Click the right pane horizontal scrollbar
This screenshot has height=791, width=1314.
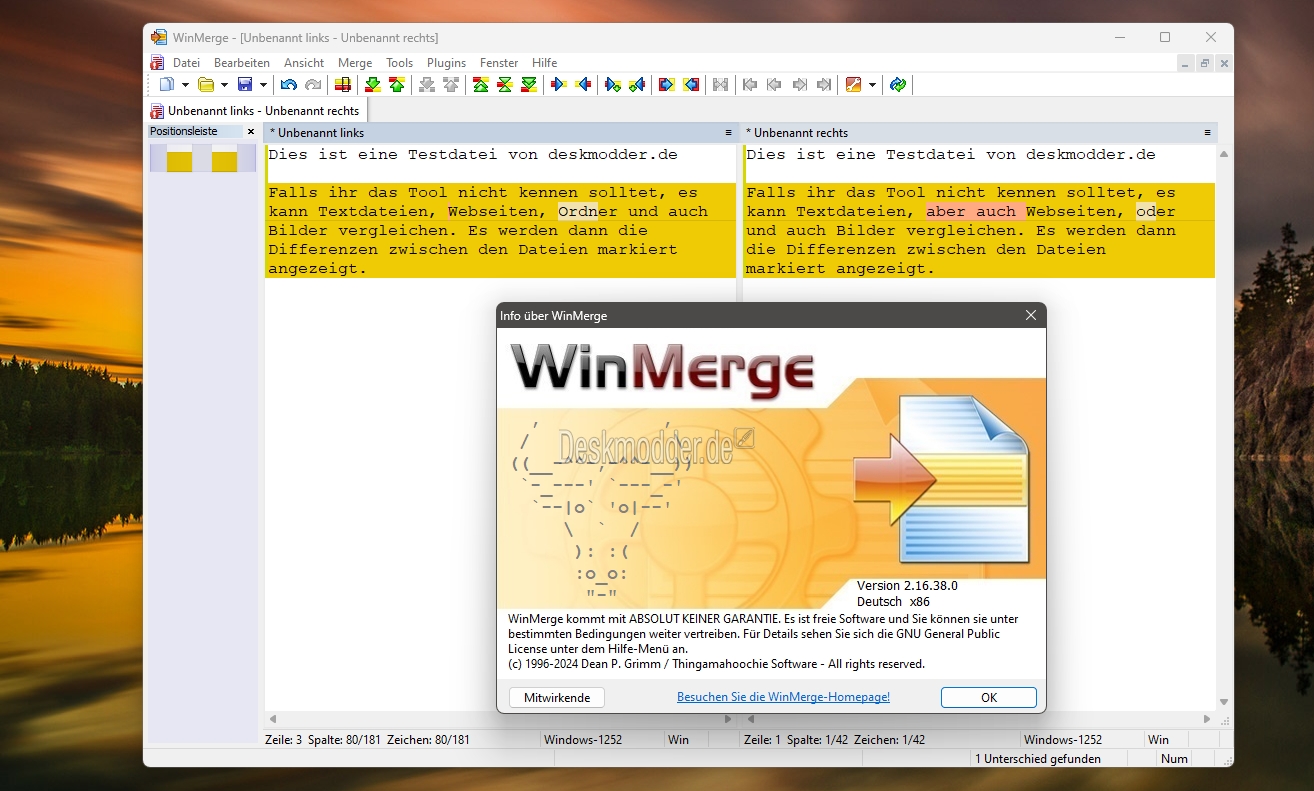click(980, 719)
